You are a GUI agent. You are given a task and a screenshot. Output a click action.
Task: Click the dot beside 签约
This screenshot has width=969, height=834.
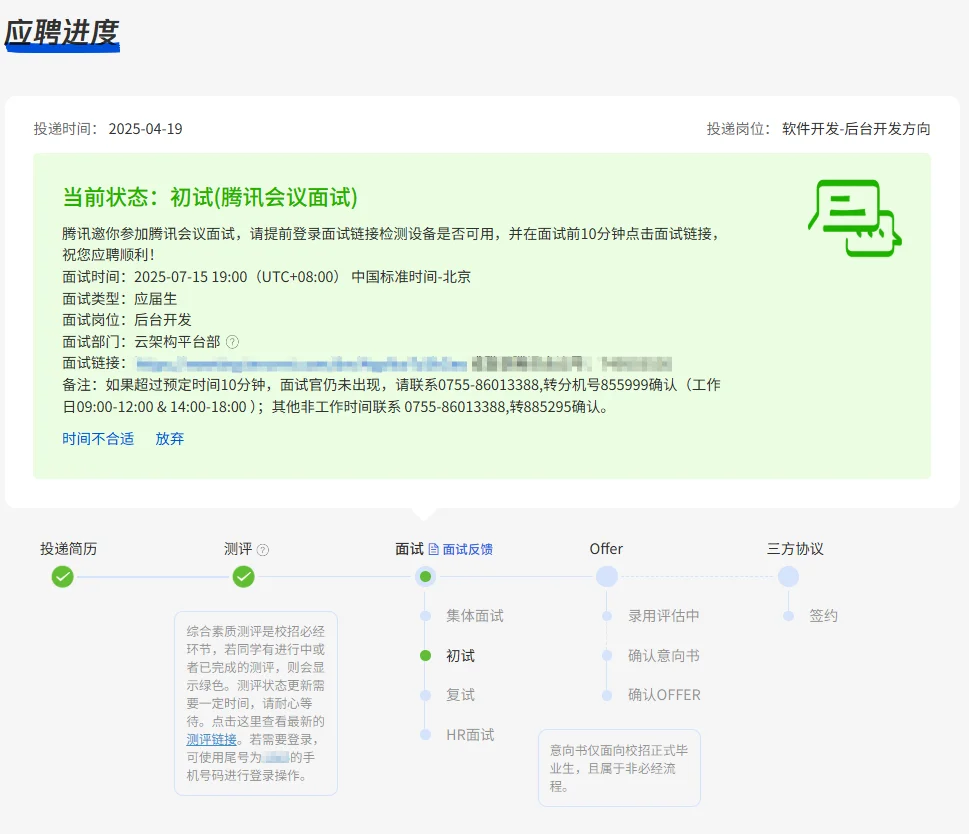tap(788, 616)
